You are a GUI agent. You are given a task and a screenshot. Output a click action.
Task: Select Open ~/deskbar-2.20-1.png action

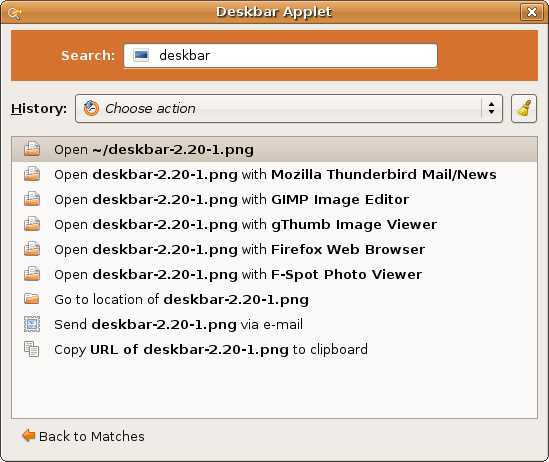pyautogui.click(x=274, y=149)
